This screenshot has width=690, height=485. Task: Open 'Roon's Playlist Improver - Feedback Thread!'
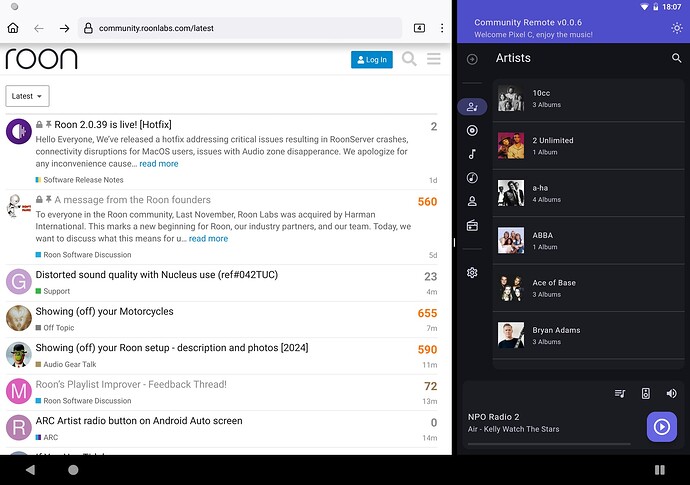coord(131,384)
